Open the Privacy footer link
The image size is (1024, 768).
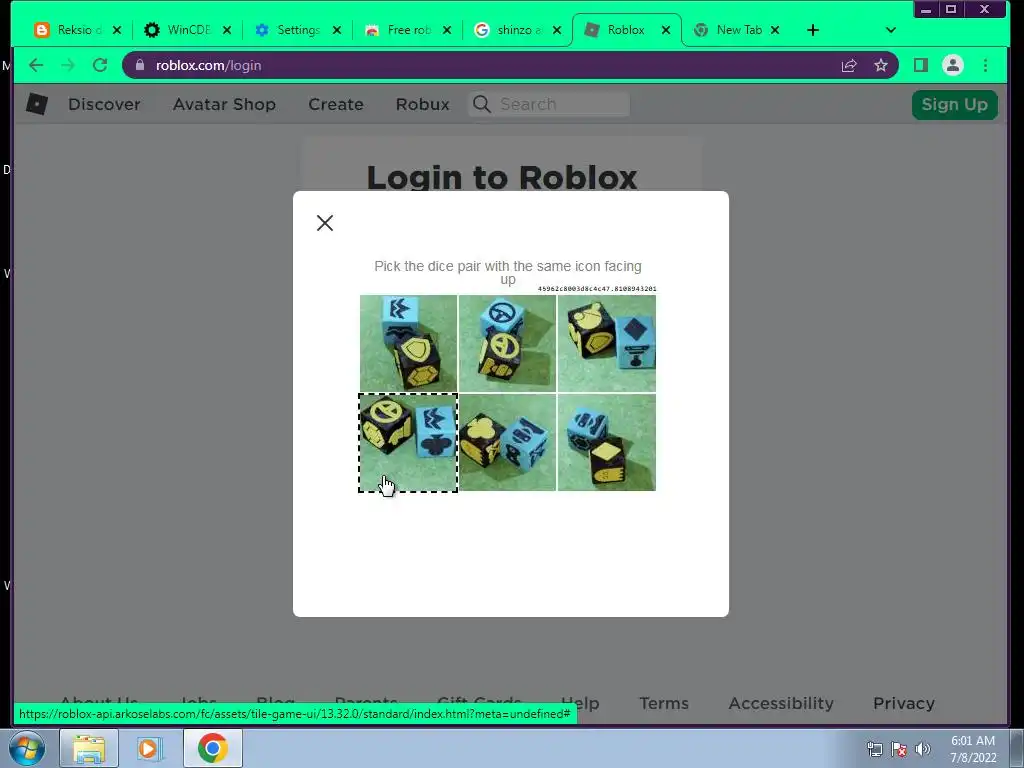(x=904, y=703)
